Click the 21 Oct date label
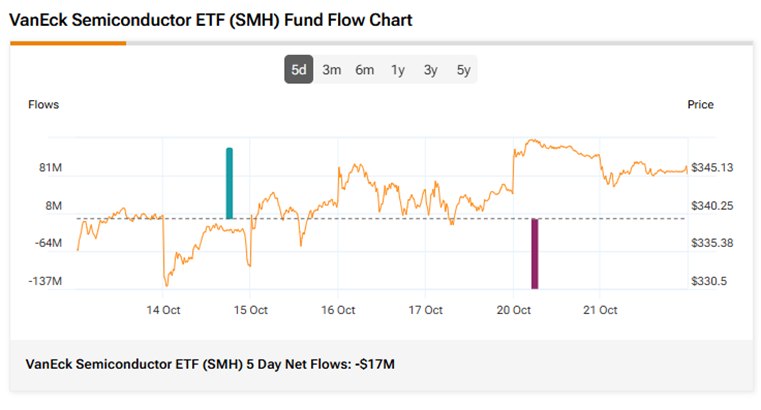Viewport: 761px width, 410px height. pos(600,310)
